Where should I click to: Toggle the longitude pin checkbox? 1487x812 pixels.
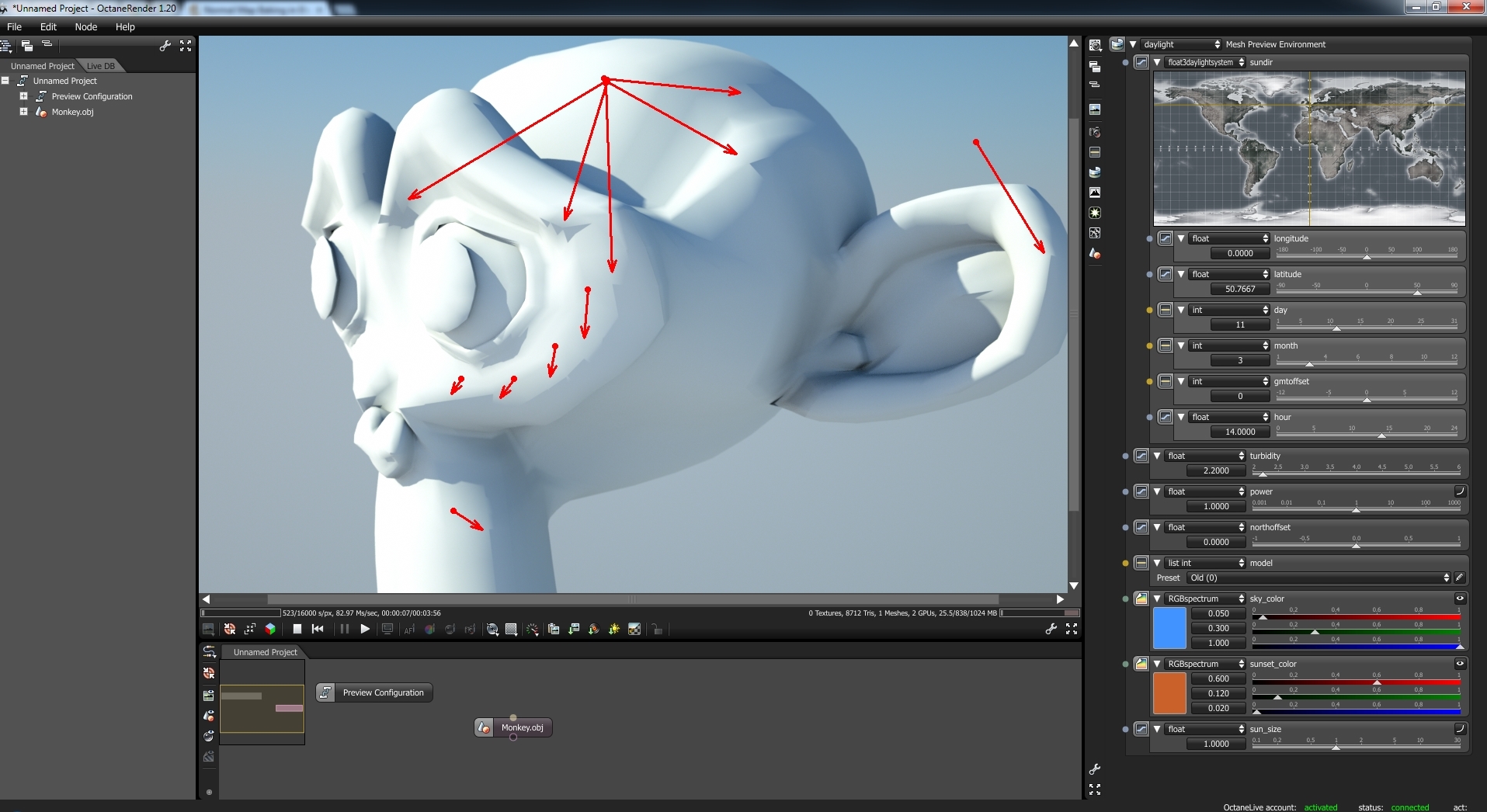click(1165, 238)
